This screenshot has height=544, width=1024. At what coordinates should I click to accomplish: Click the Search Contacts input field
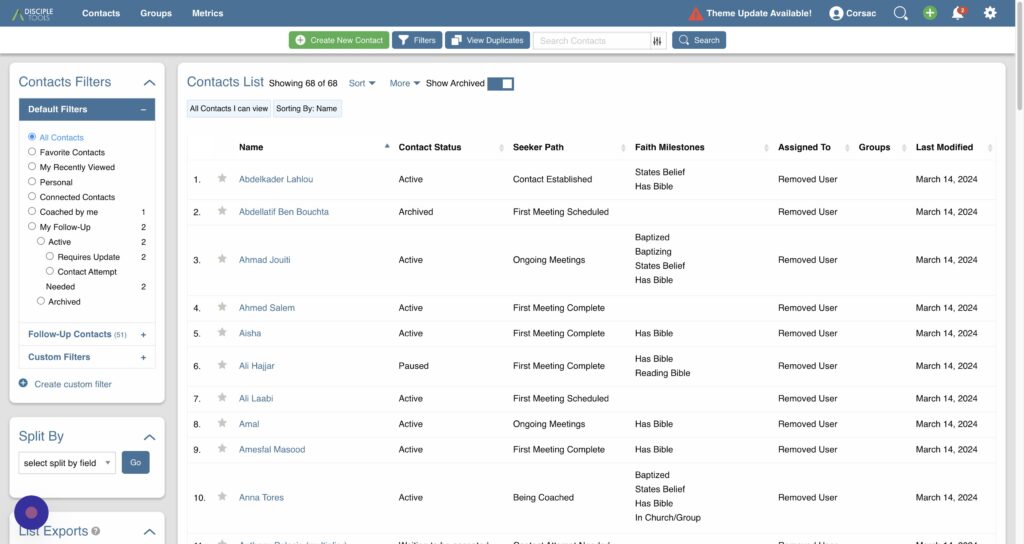coord(591,41)
